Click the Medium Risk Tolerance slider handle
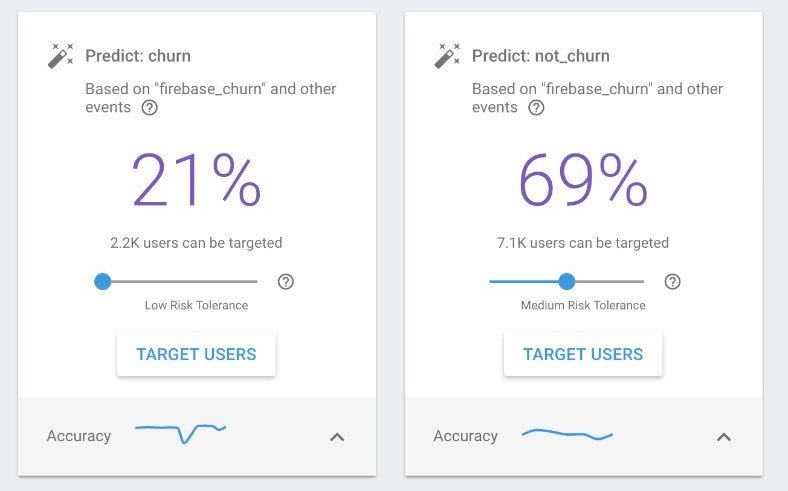The image size is (788, 491). [x=566, y=281]
